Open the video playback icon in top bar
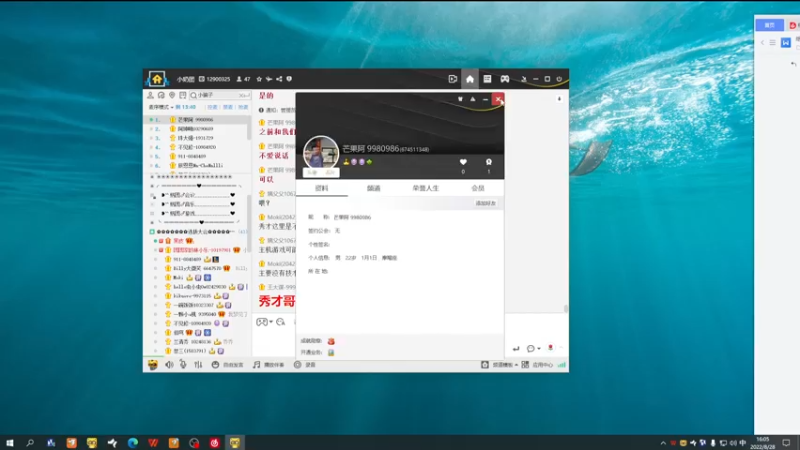800x450 pixels. coord(453,79)
